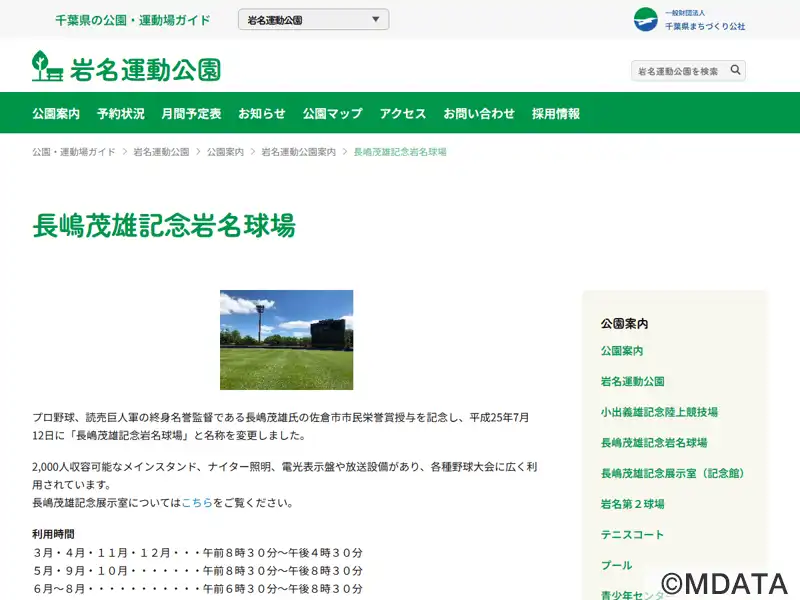800x600 pixels.
Task: Click the 千葉県まちづくり公社 logo
Action: pyautogui.click(x=690, y=20)
